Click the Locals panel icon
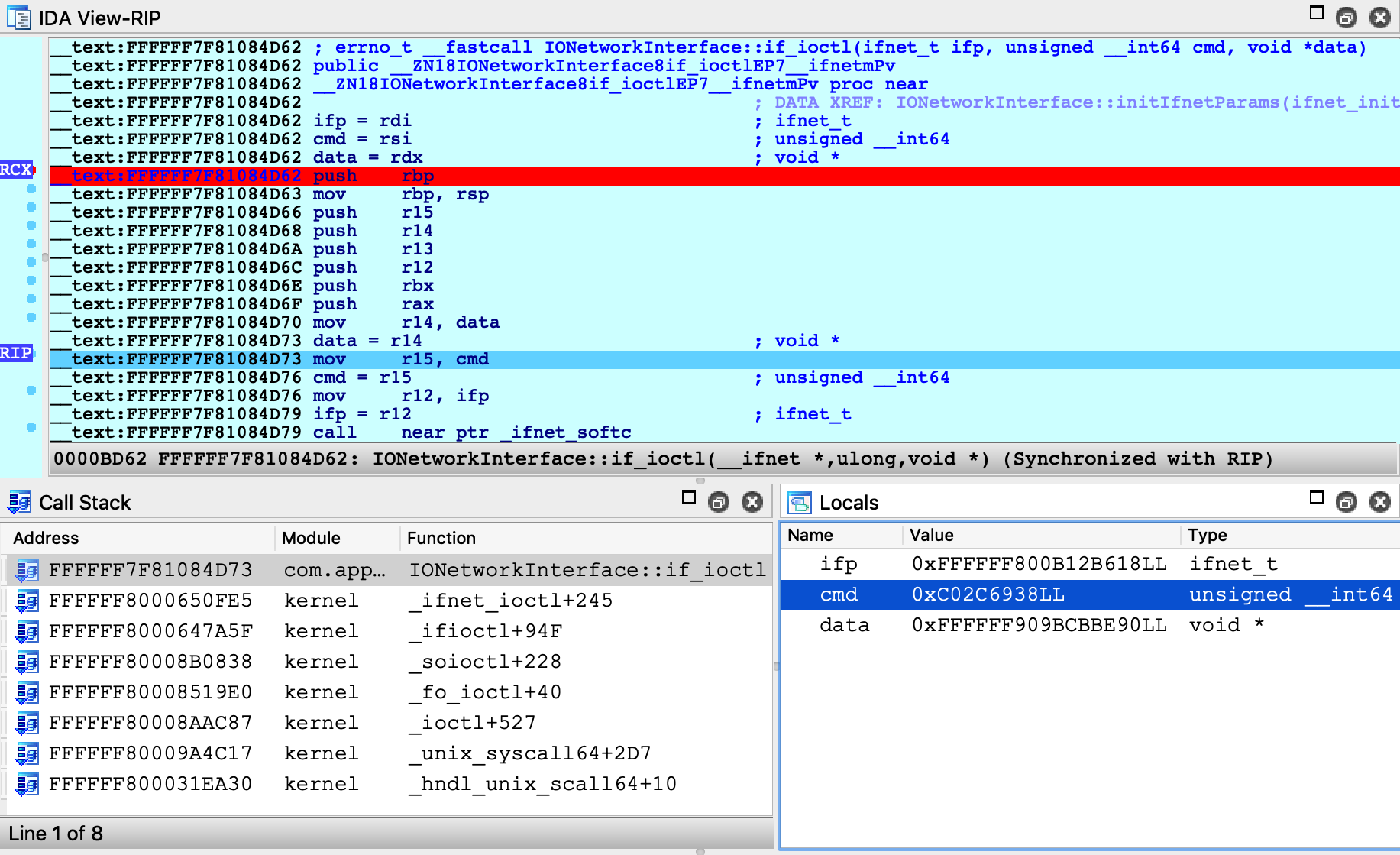This screenshot has height=855, width=1400. pos(800,502)
